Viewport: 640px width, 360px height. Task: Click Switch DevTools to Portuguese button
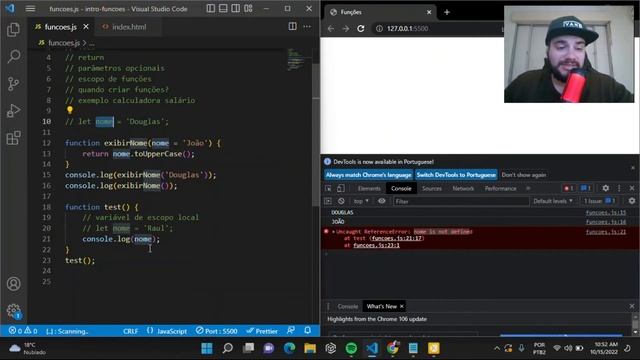[x=456, y=175]
